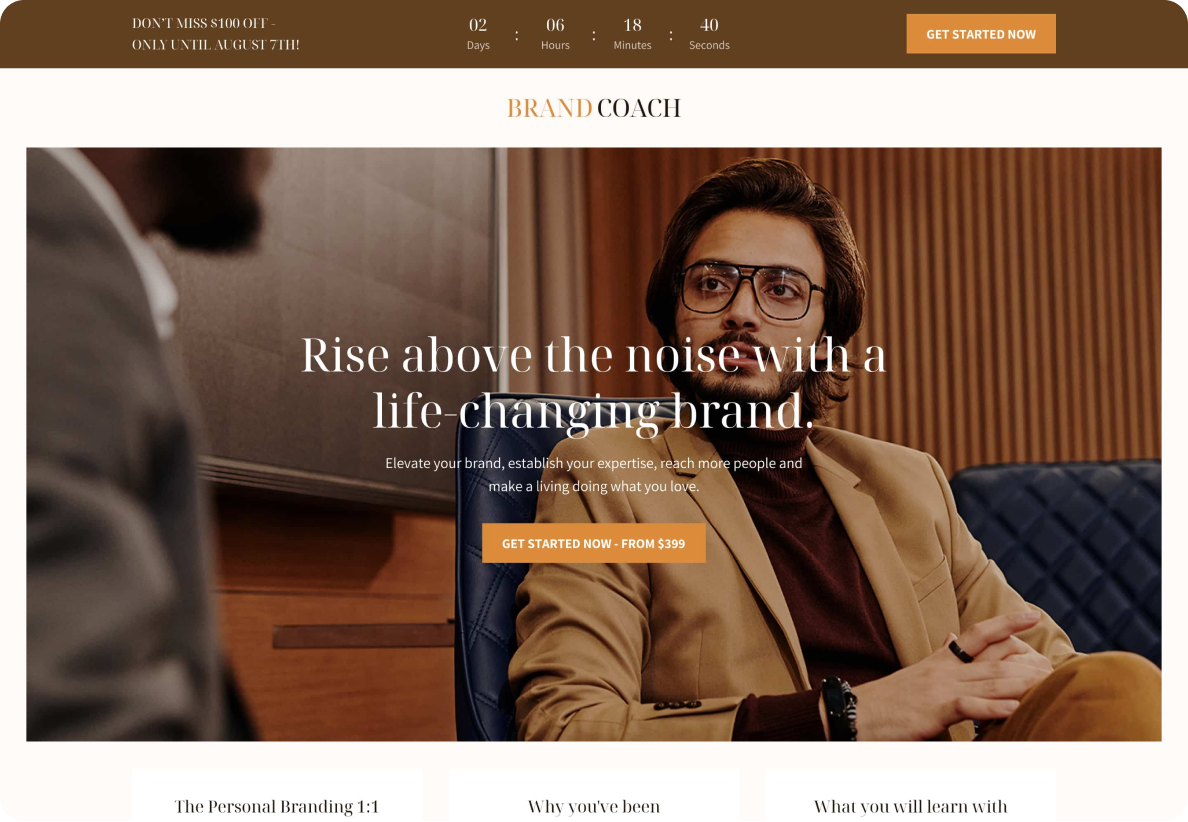Click the 'Hours' label in countdown
The height and width of the screenshot is (822, 1188).
(555, 45)
